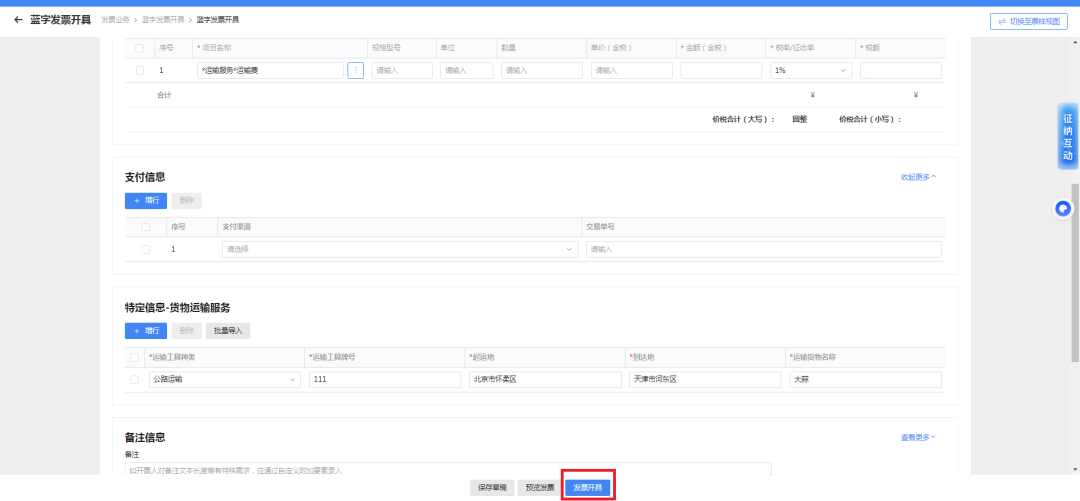Tick the header checkbox in 货物运输服务 table
This screenshot has width=1080, height=501.
pyautogui.click(x=134, y=357)
